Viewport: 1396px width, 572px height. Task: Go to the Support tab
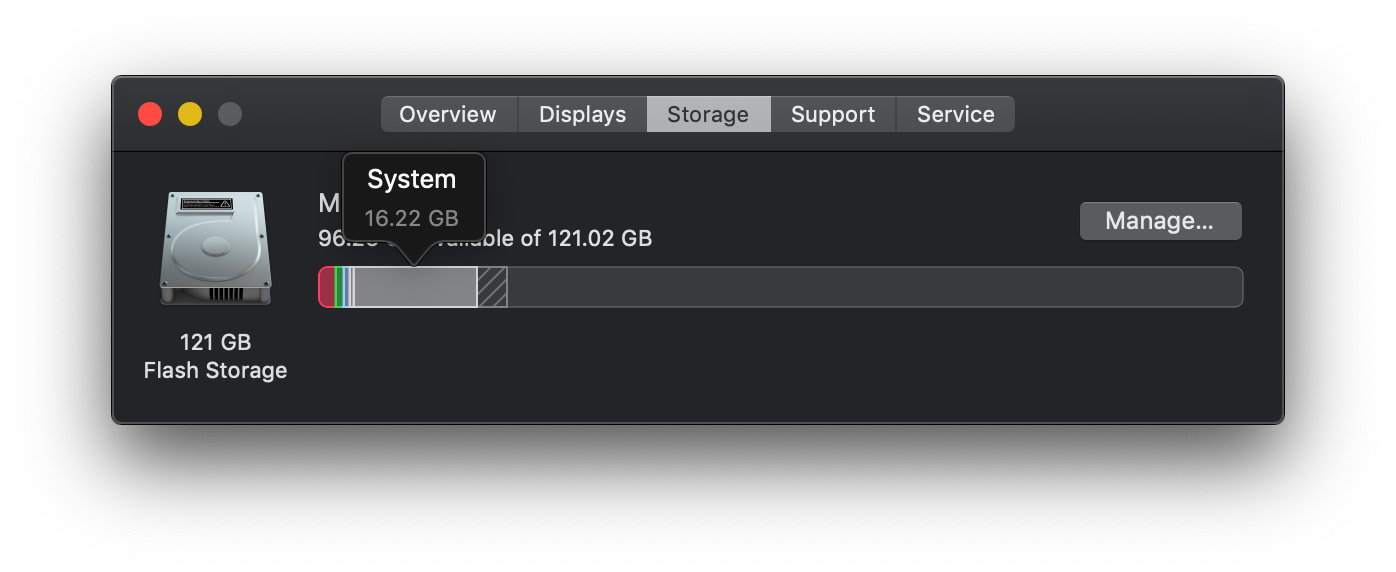point(833,114)
